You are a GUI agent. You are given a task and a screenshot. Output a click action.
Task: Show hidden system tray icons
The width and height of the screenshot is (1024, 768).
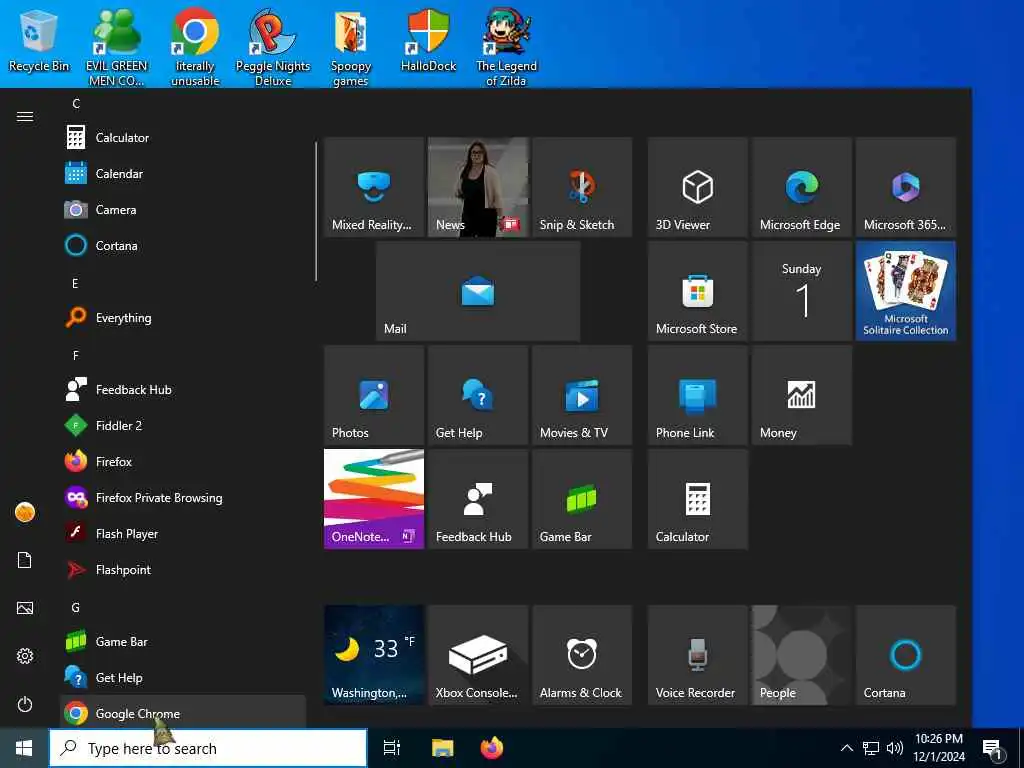click(846, 748)
